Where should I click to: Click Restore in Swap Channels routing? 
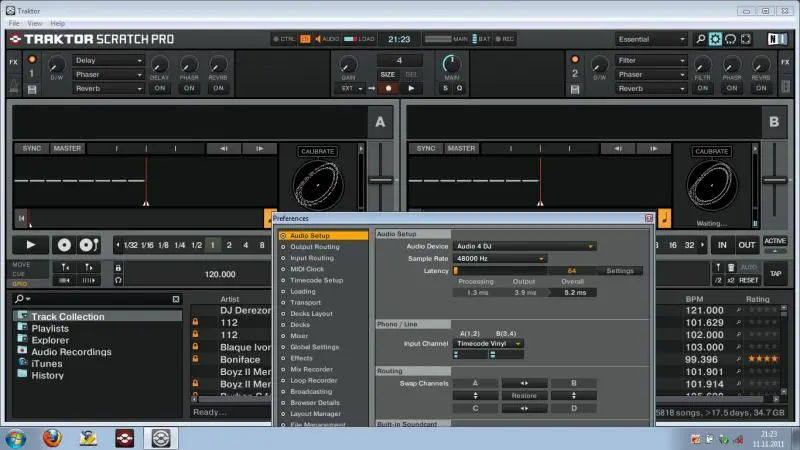(x=524, y=395)
